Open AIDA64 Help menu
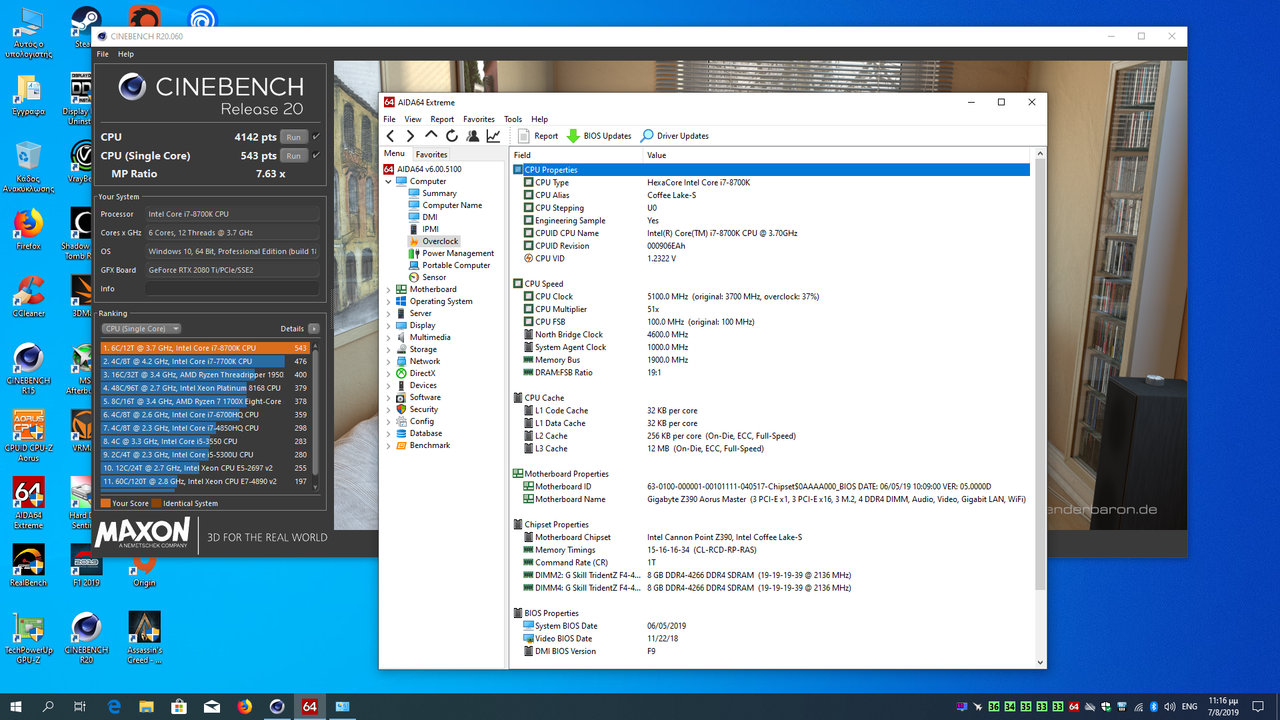The image size is (1280, 720). coord(539,119)
